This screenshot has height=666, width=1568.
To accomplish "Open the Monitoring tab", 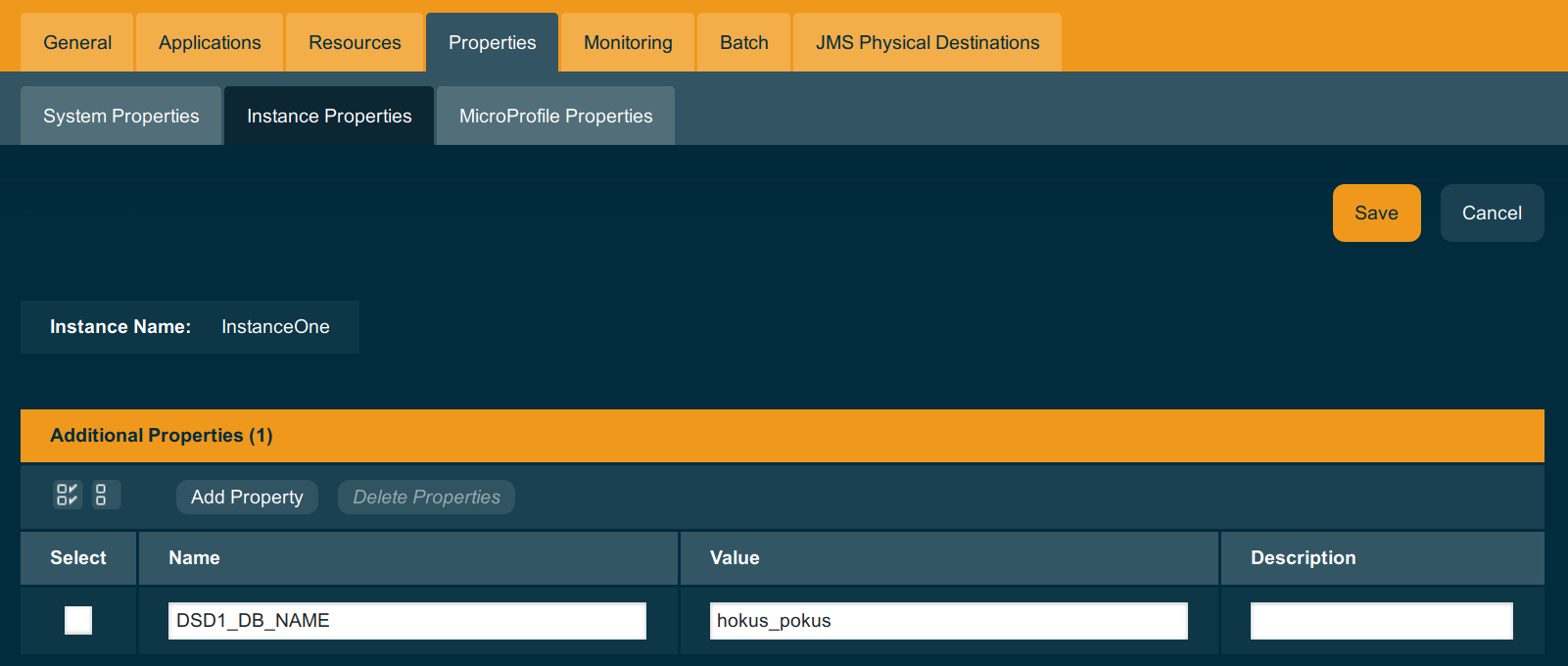I will pyautogui.click(x=628, y=43).
